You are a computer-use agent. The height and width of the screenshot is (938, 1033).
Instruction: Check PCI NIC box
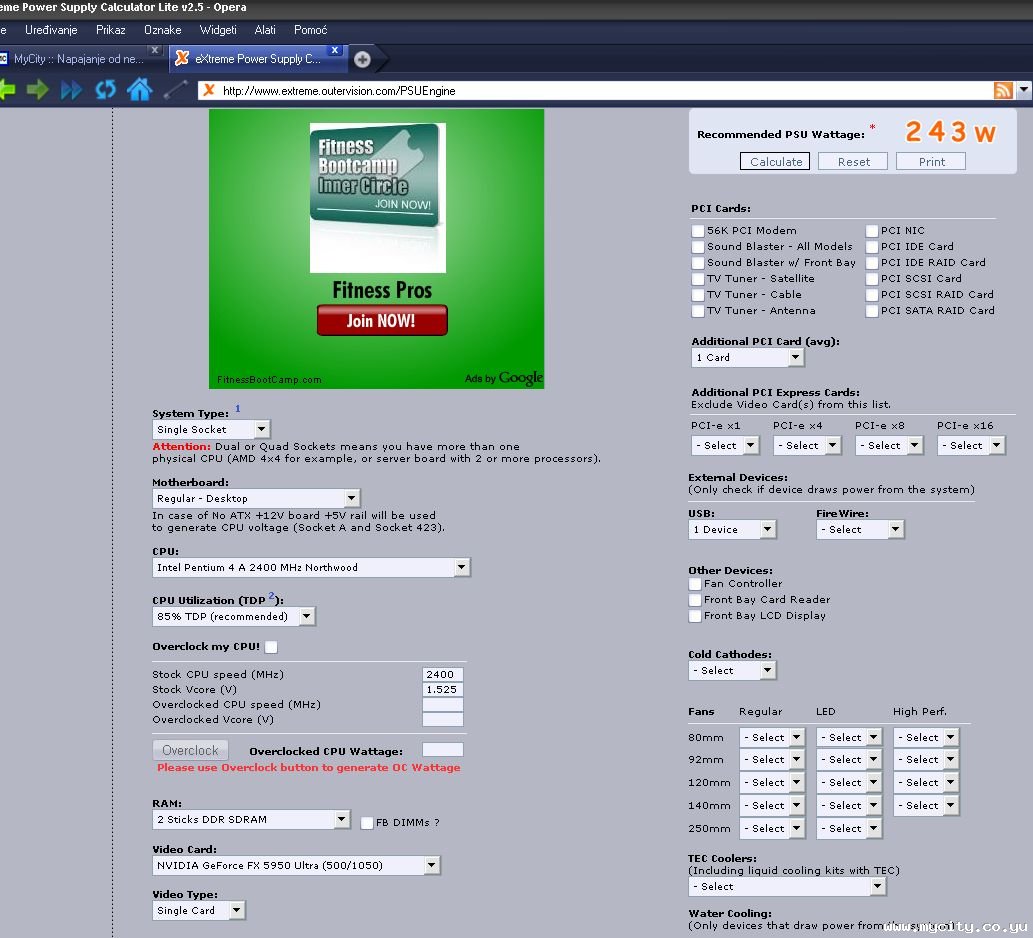pos(872,231)
